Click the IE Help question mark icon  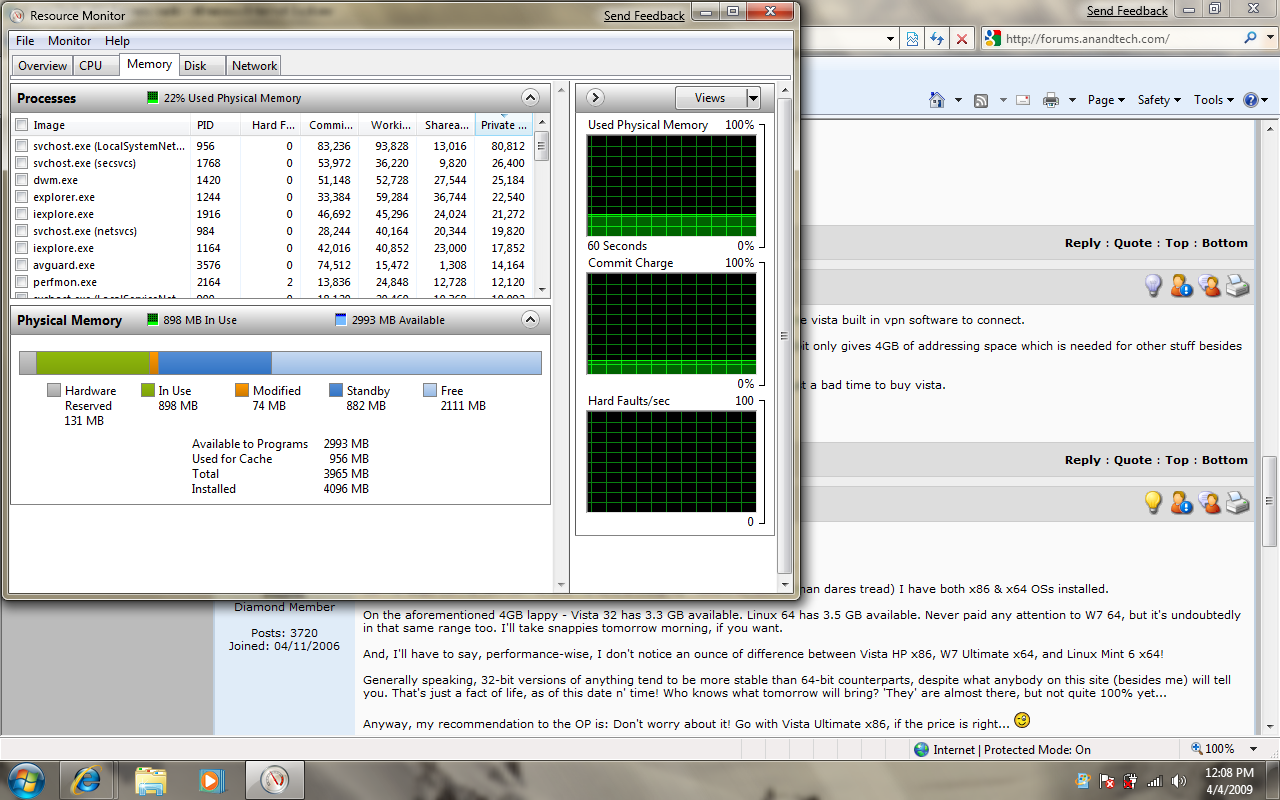coord(1250,100)
